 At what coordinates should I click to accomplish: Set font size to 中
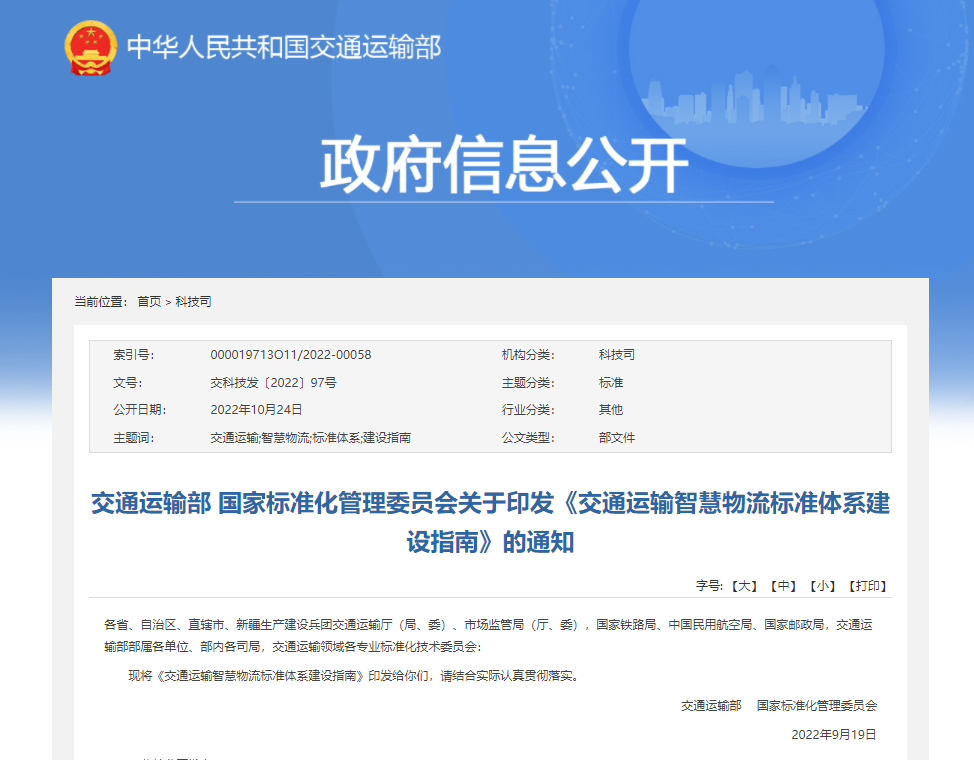click(x=783, y=586)
